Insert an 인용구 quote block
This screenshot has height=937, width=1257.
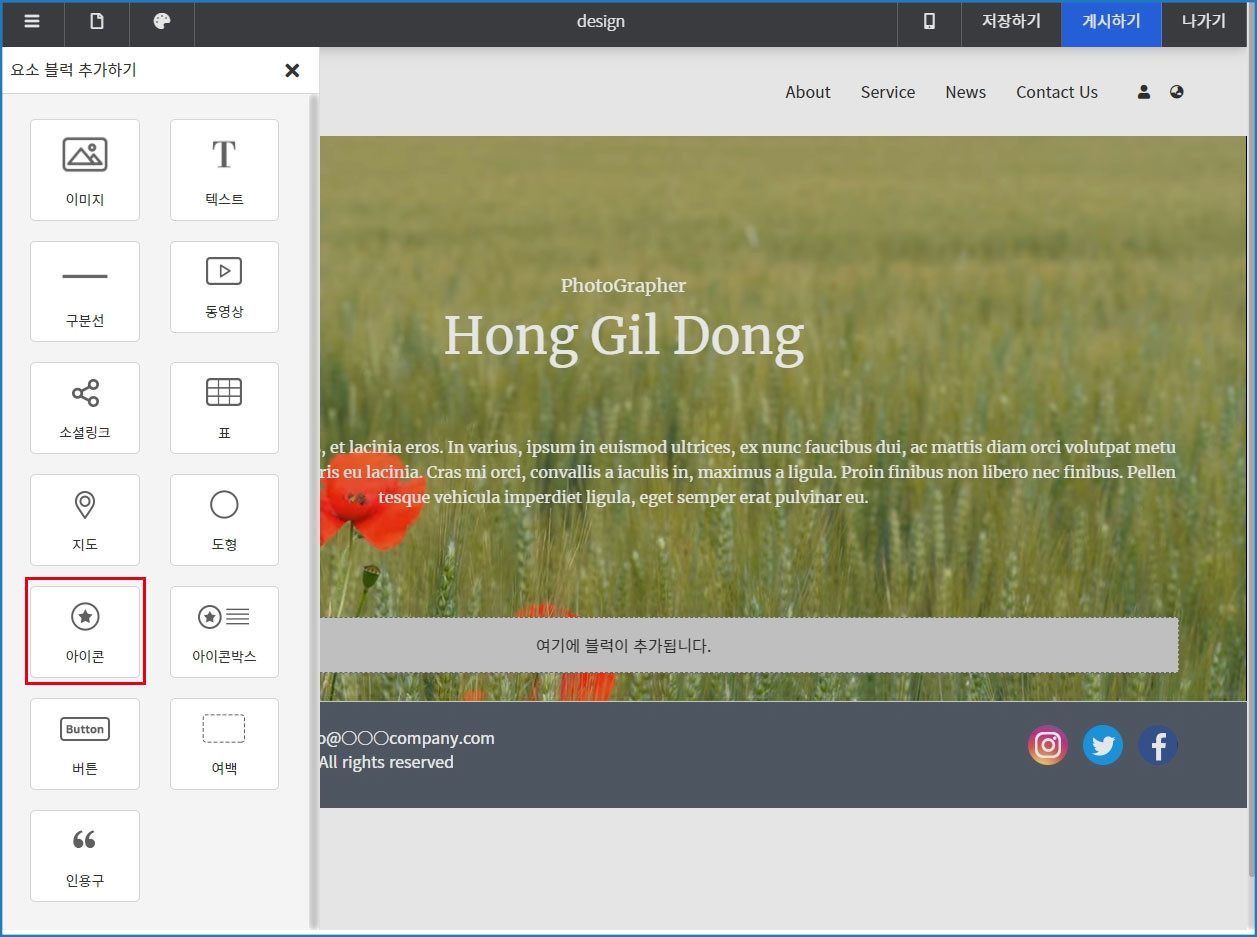85,855
